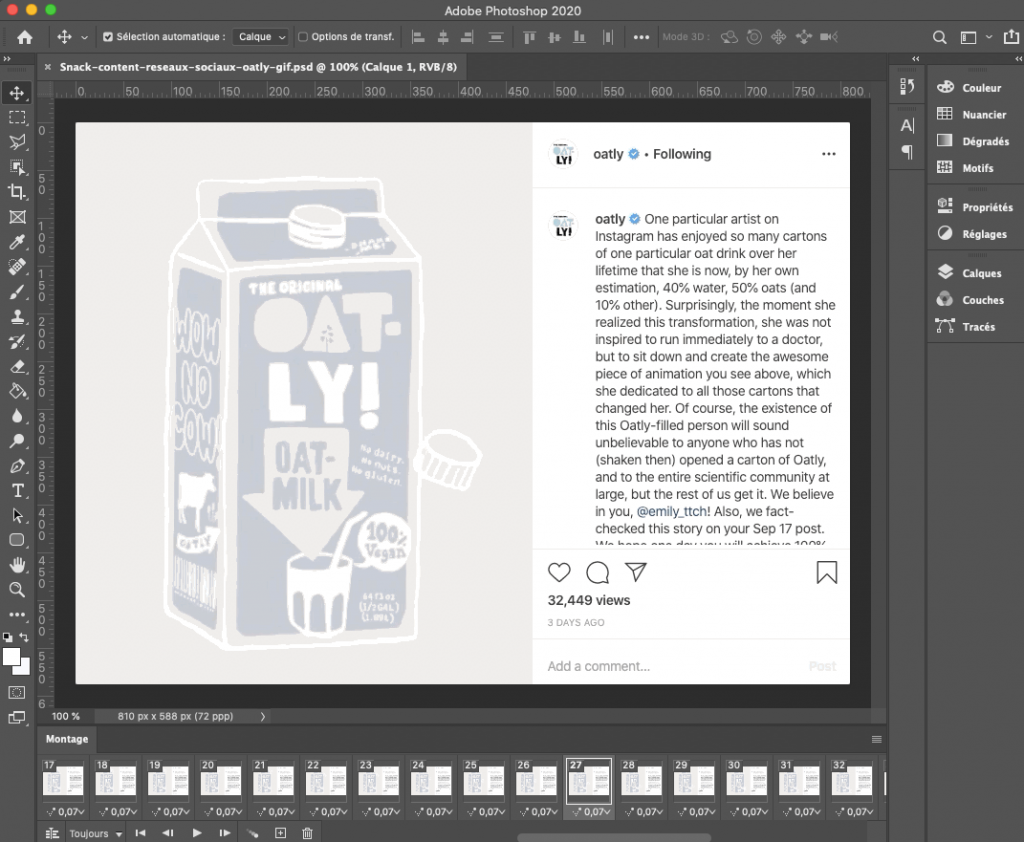Open the Move tool preset picker arrow
Image resolution: width=1024 pixels, height=842 pixels.
pos(84,37)
